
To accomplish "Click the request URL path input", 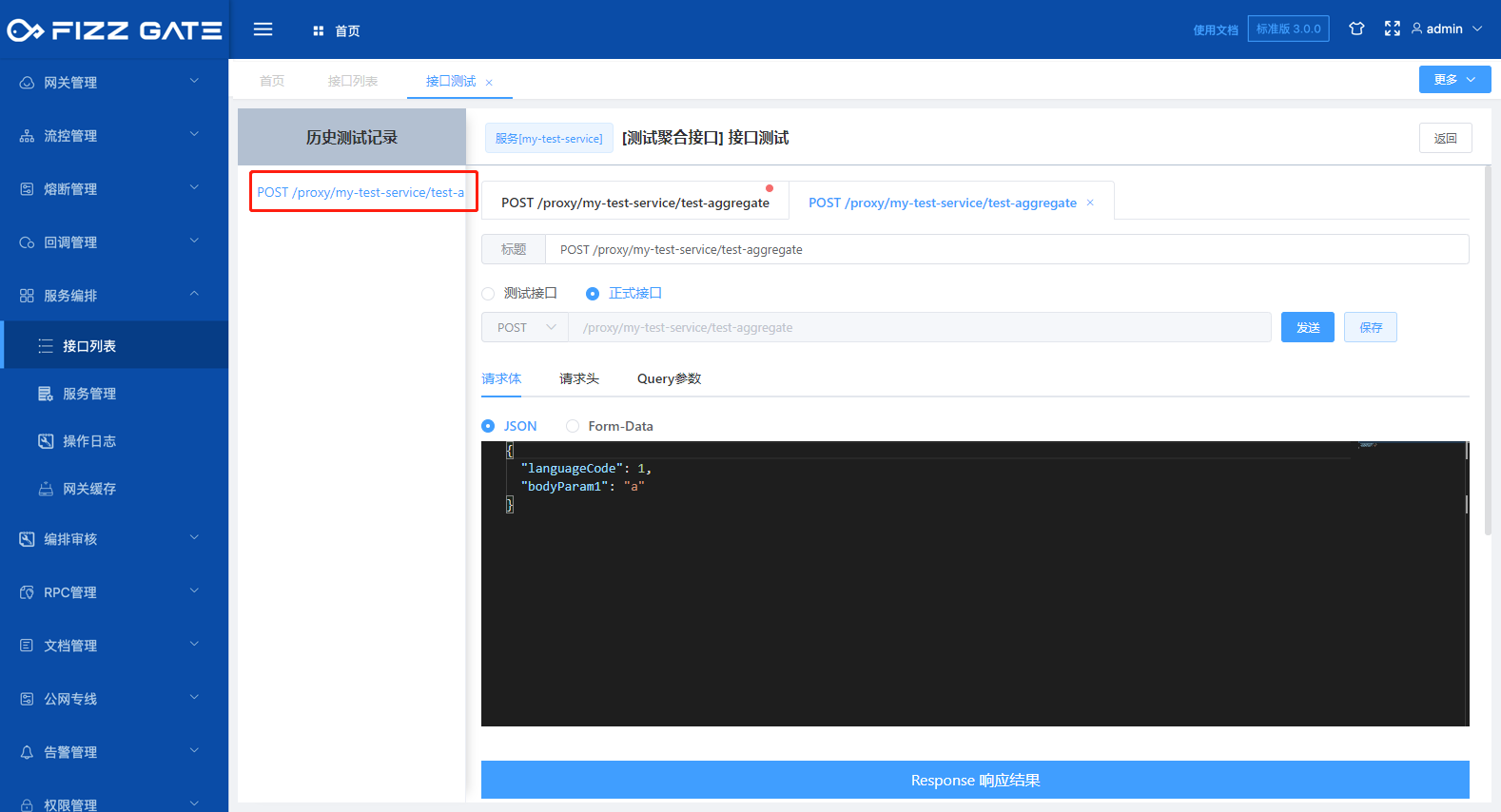I will [x=919, y=327].
